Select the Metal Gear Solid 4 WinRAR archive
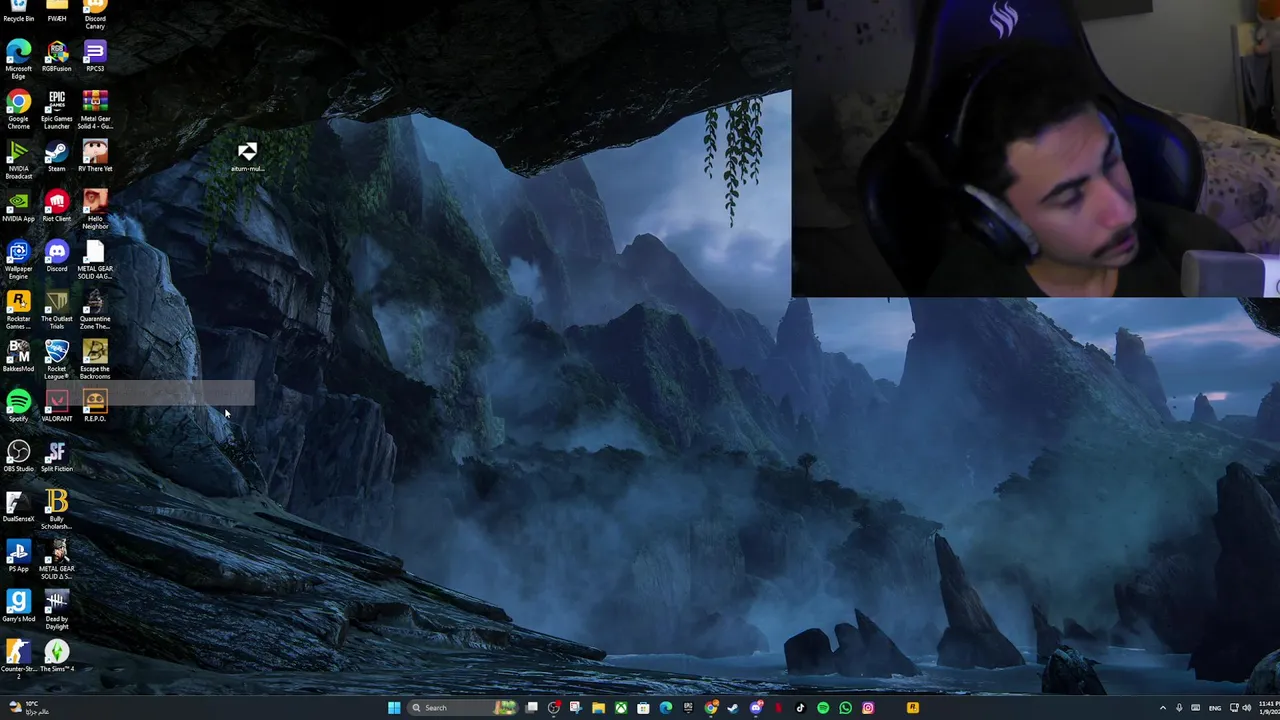 95,109
